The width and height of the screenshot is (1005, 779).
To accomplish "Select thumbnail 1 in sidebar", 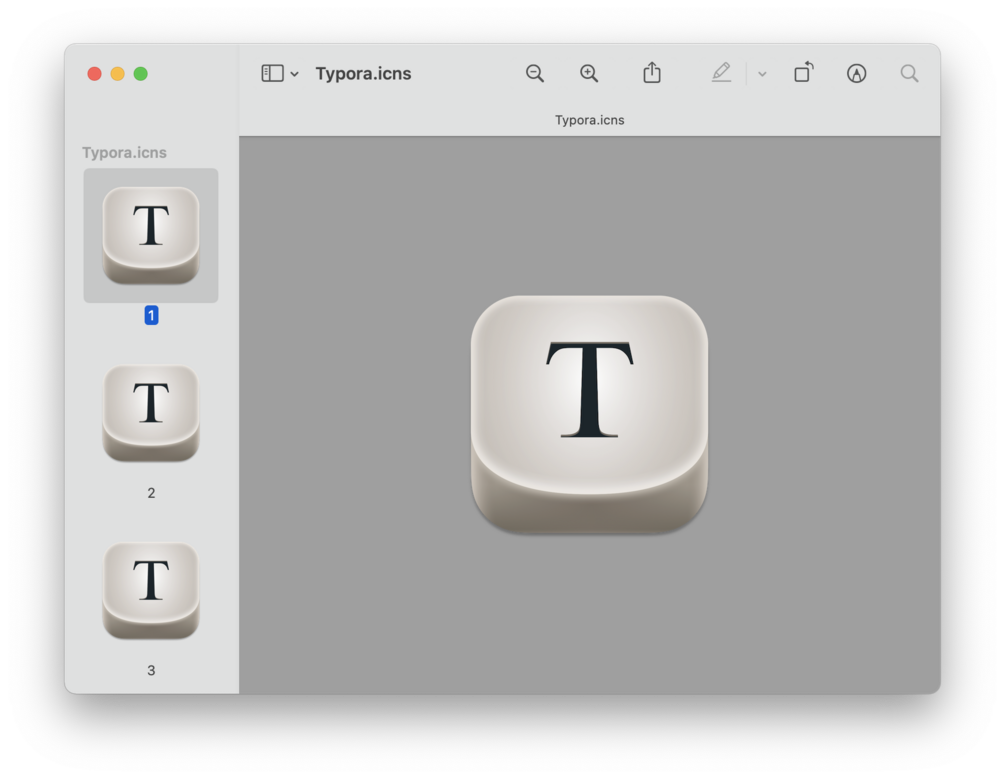I will tap(151, 235).
